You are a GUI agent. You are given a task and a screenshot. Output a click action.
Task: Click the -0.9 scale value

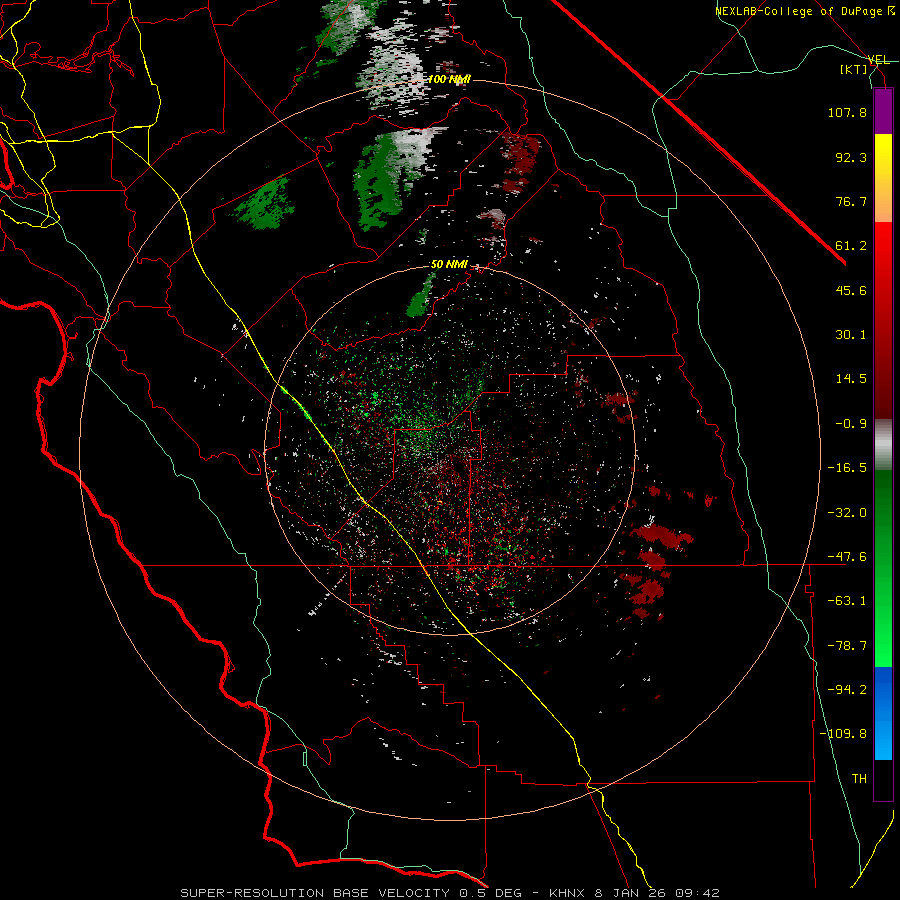click(851, 424)
